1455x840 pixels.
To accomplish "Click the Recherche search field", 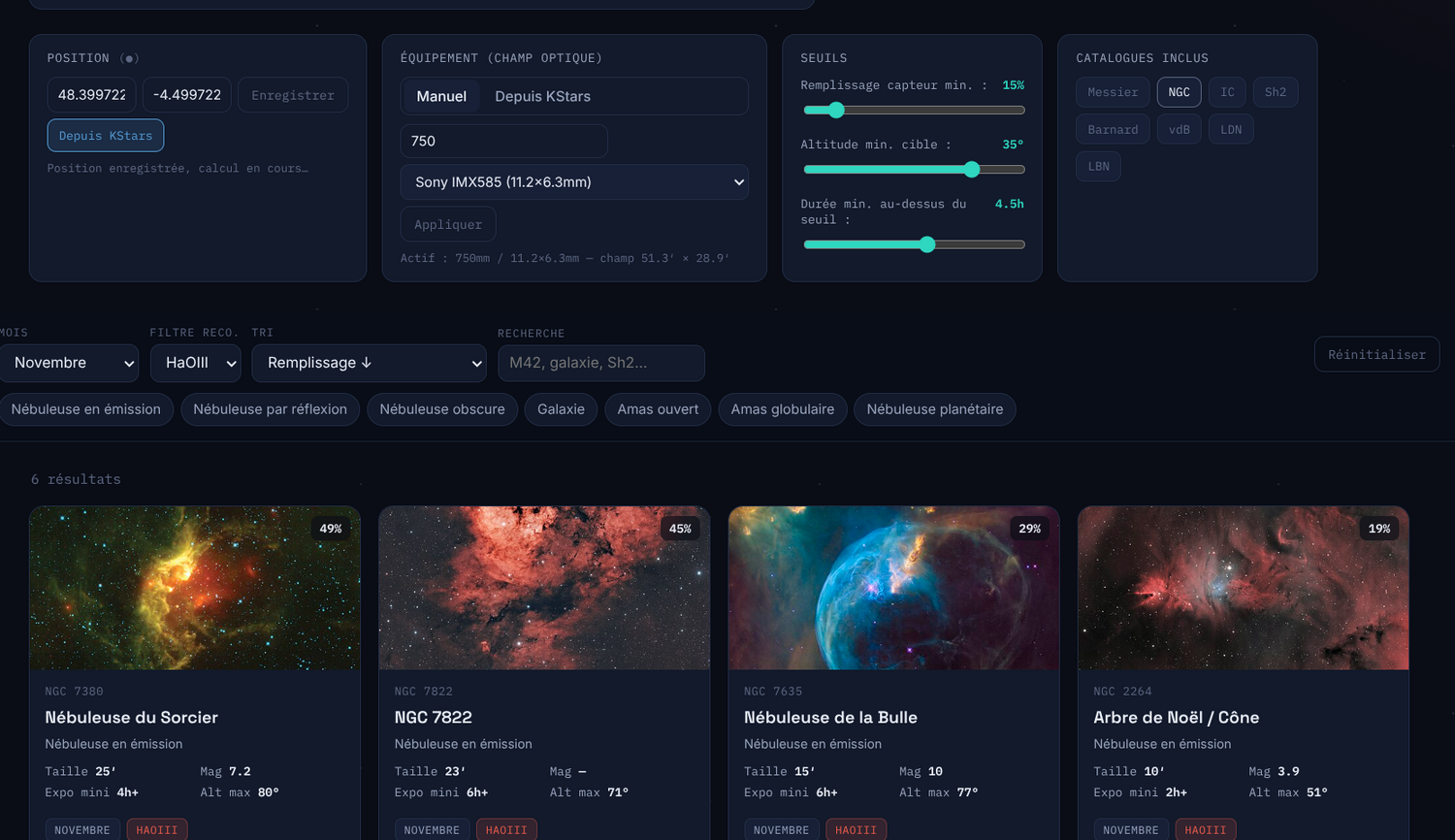I will coord(601,363).
